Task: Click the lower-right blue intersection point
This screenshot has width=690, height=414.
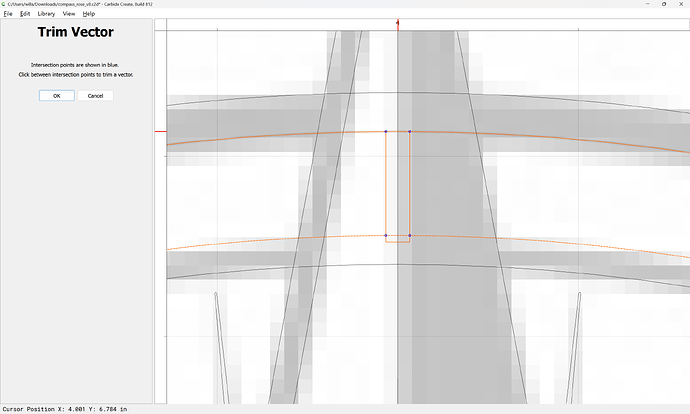Action: pyautogui.click(x=410, y=236)
